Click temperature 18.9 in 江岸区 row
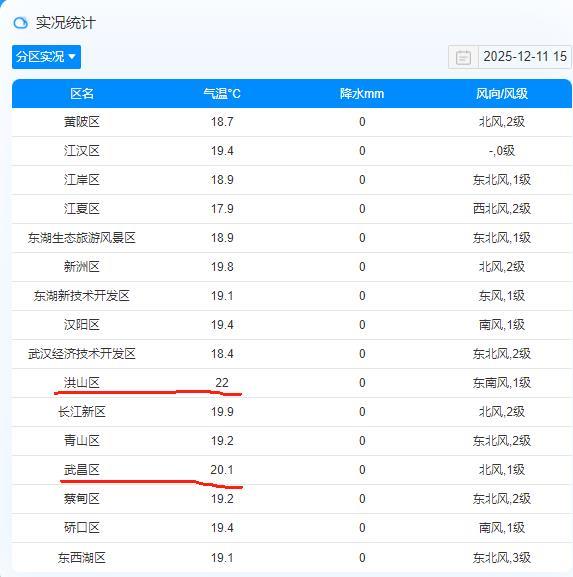The image size is (573, 577). (x=222, y=180)
